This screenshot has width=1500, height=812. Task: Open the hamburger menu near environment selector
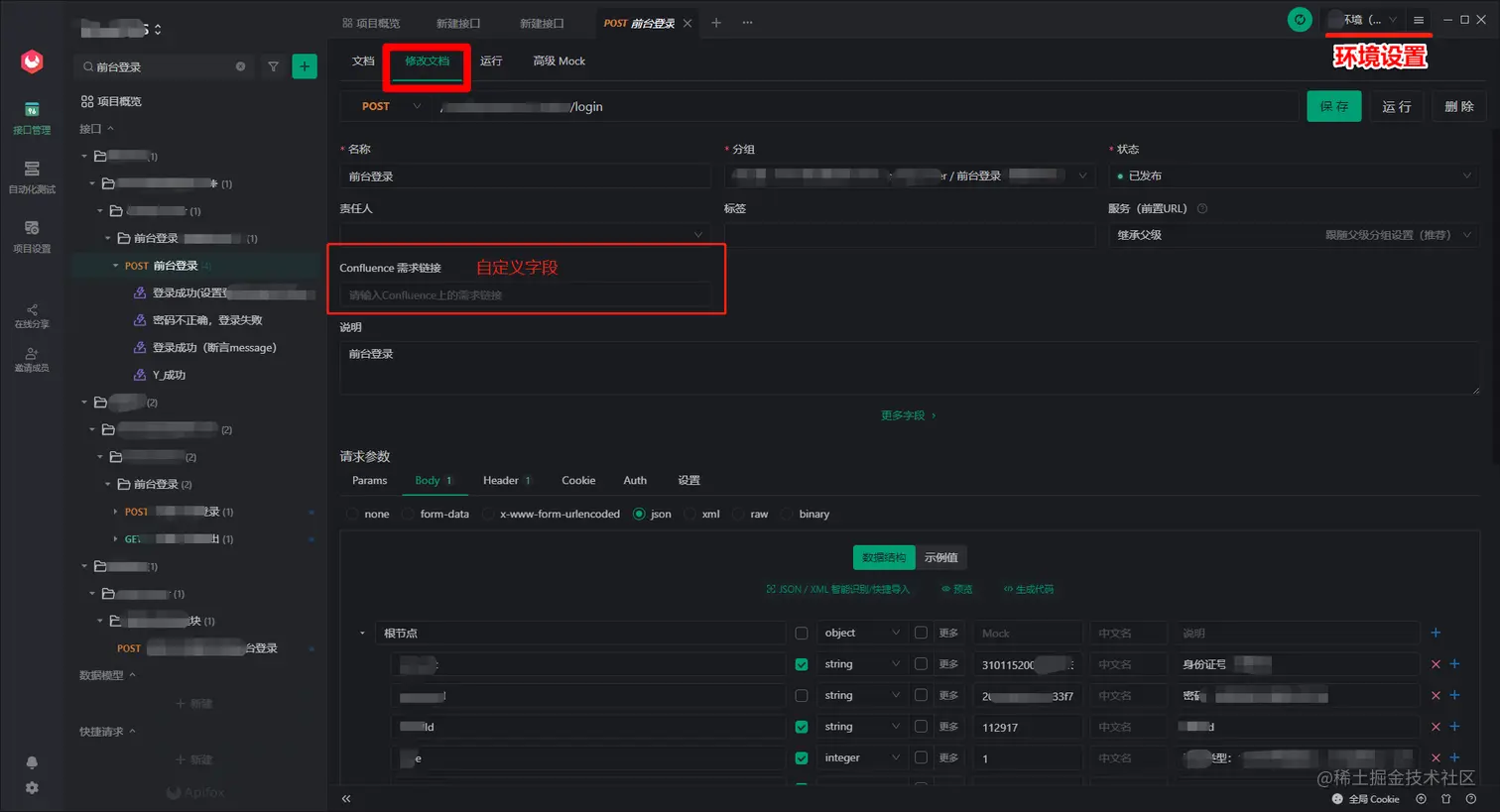pos(1419,20)
